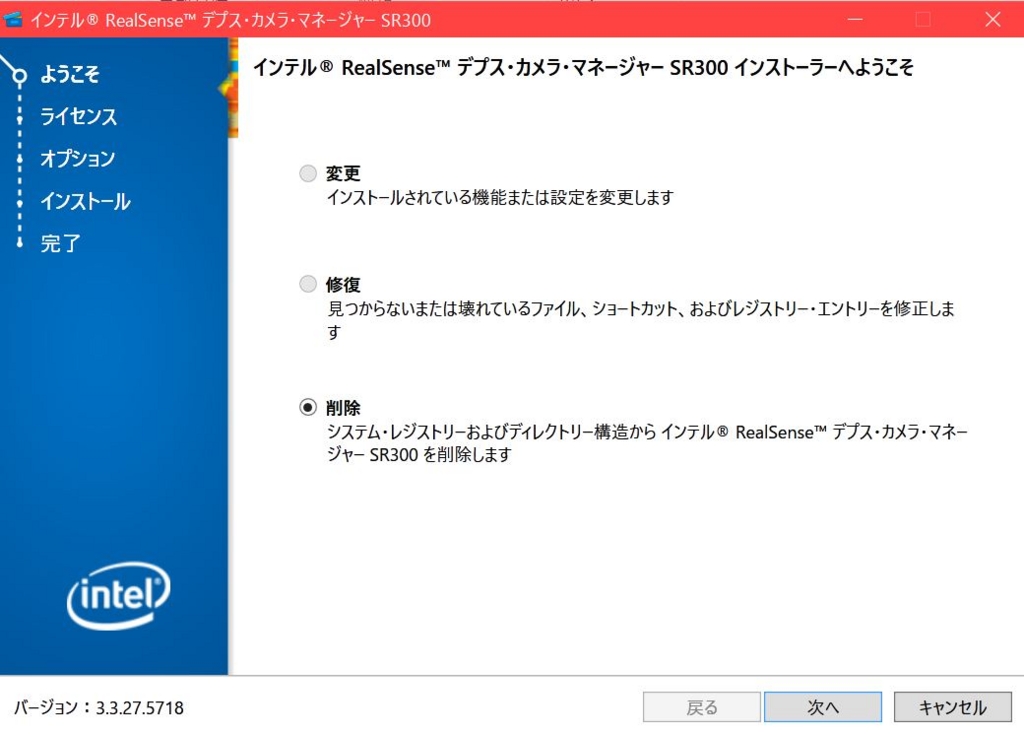
Task: Open the ようこそ step in sidebar
Action: pyautogui.click(x=69, y=74)
